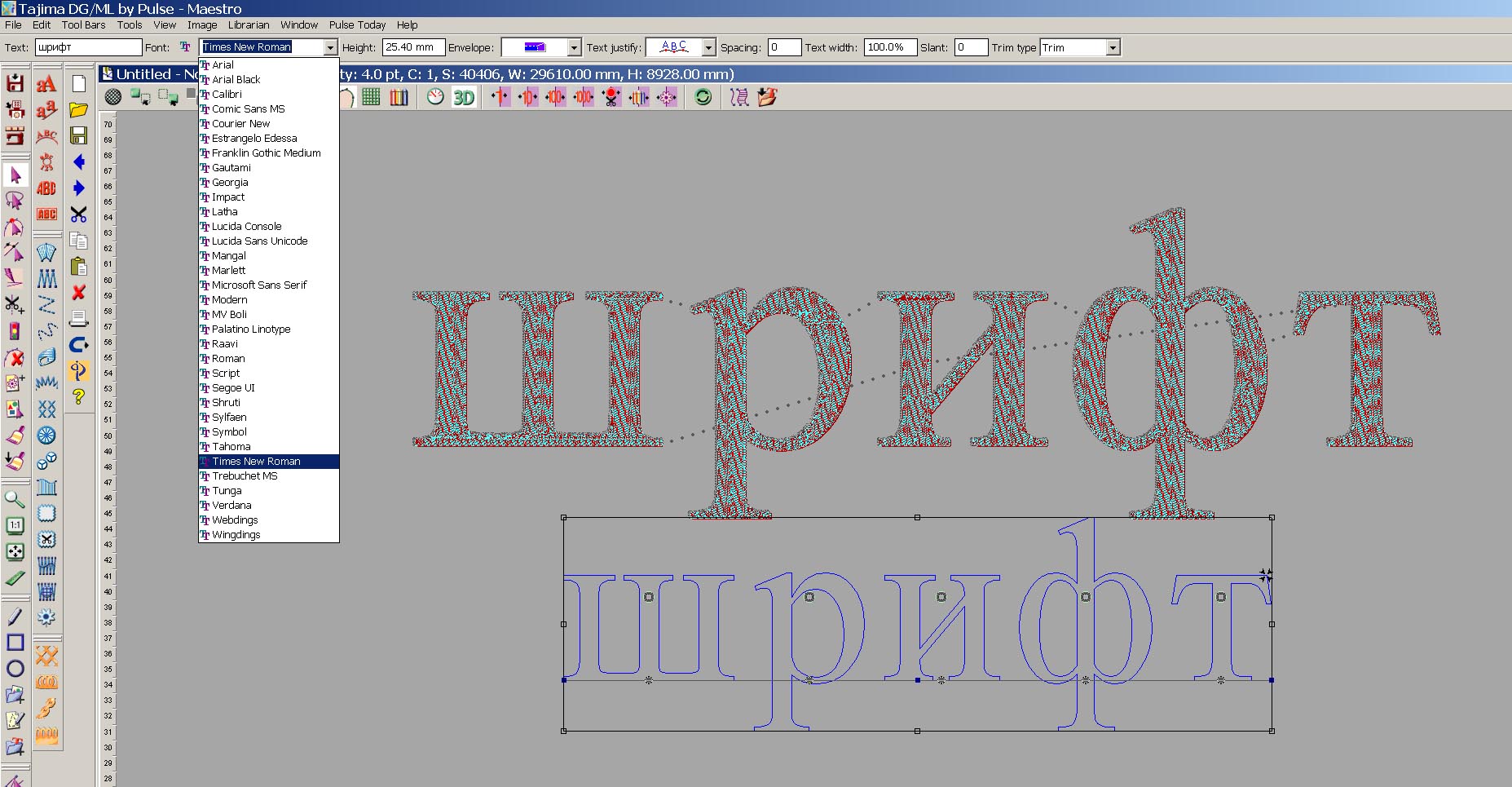1512x787 pixels.
Task: Click the scissors Cut icon
Action: point(78,214)
